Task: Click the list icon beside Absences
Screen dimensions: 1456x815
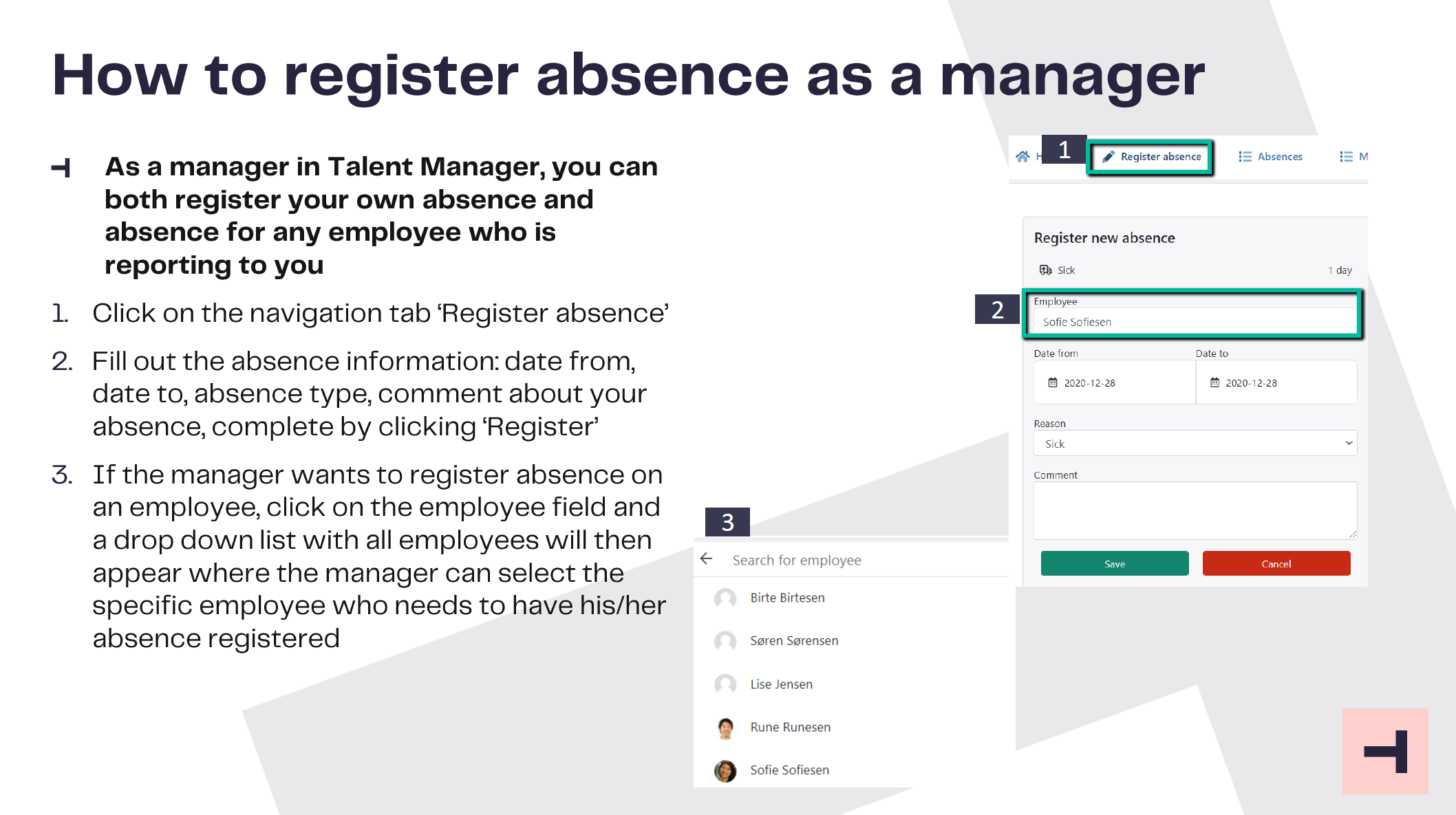Action: [x=1245, y=157]
